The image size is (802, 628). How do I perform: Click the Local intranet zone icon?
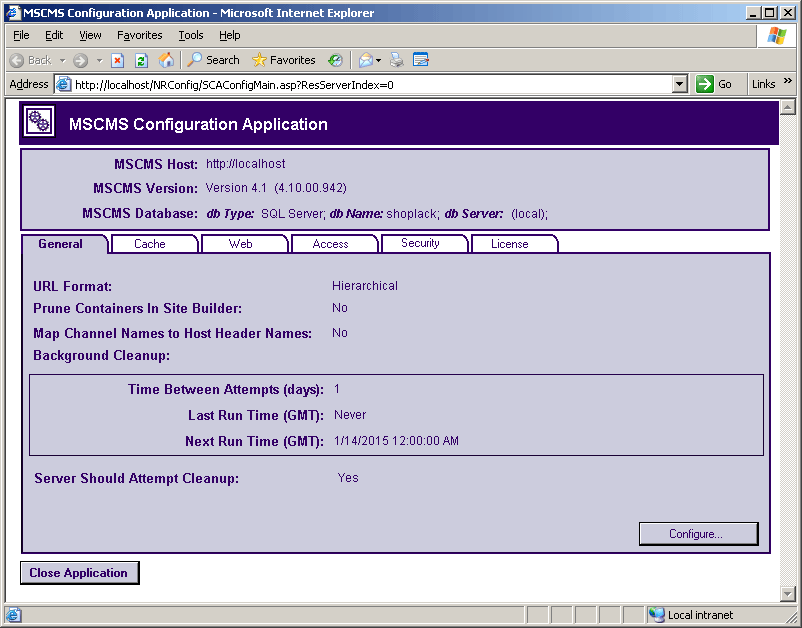[656, 614]
